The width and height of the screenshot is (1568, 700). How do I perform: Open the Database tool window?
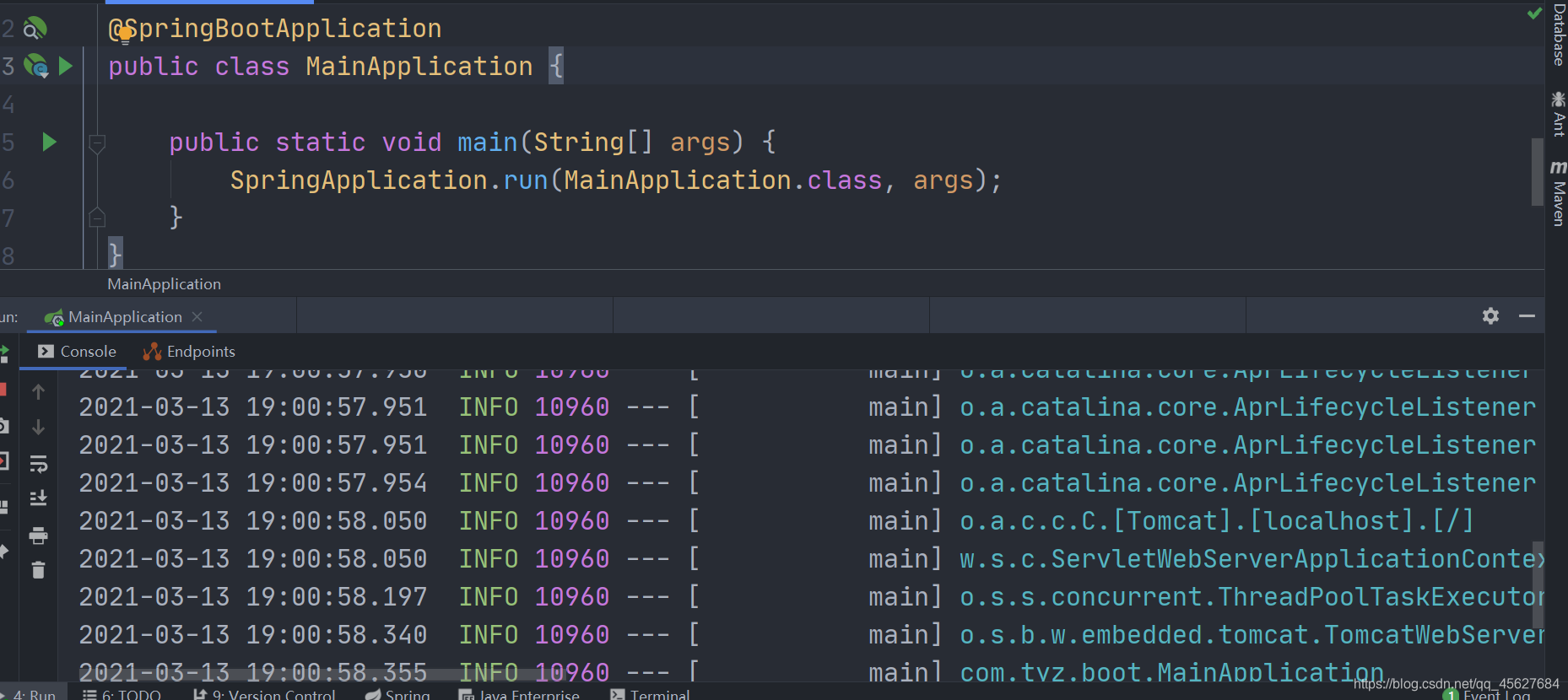[x=1558, y=35]
